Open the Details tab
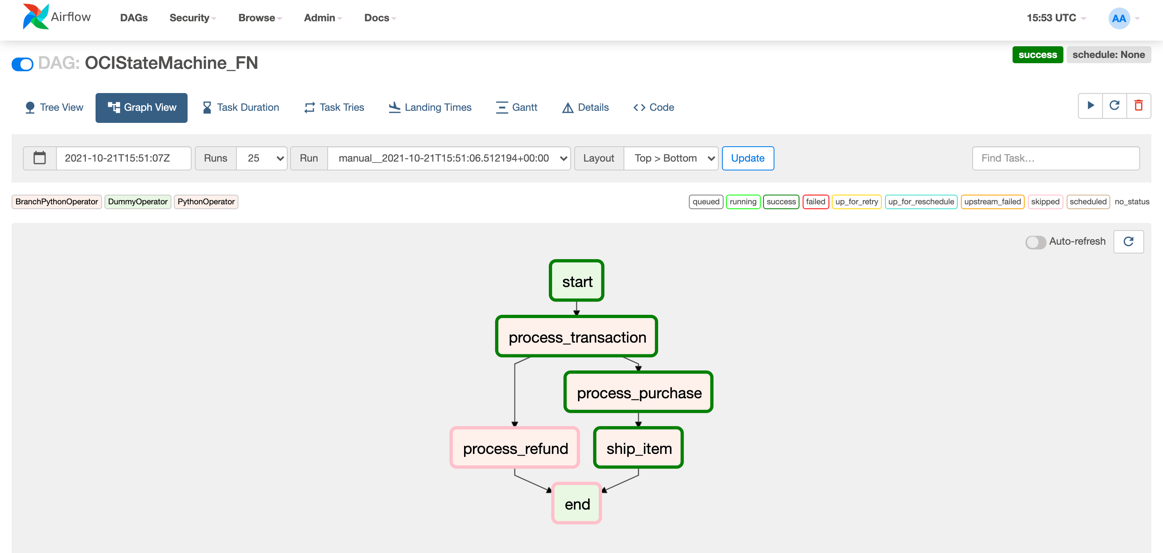Screen dimensions: 1163x553 pos(585,107)
